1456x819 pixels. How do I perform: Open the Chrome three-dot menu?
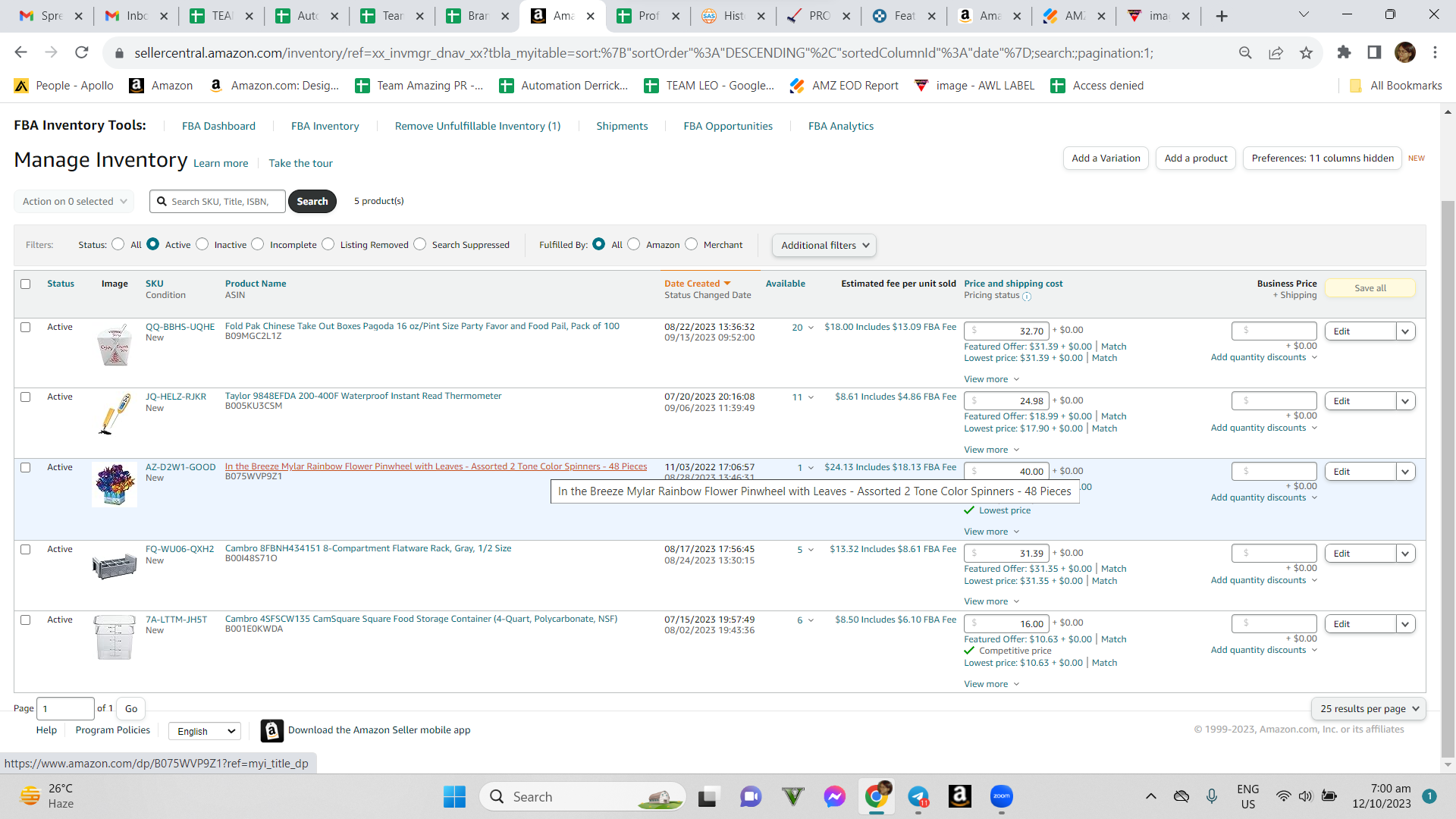click(x=1435, y=52)
